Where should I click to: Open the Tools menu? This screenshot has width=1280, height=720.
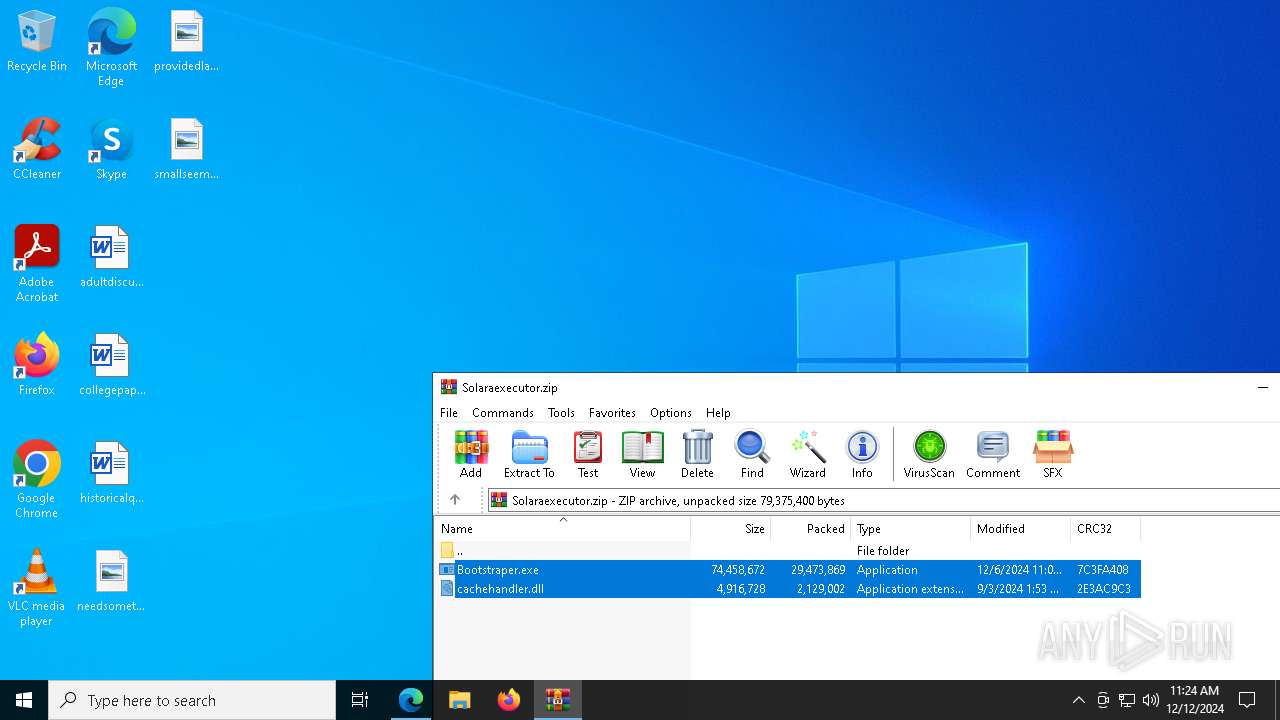point(561,413)
